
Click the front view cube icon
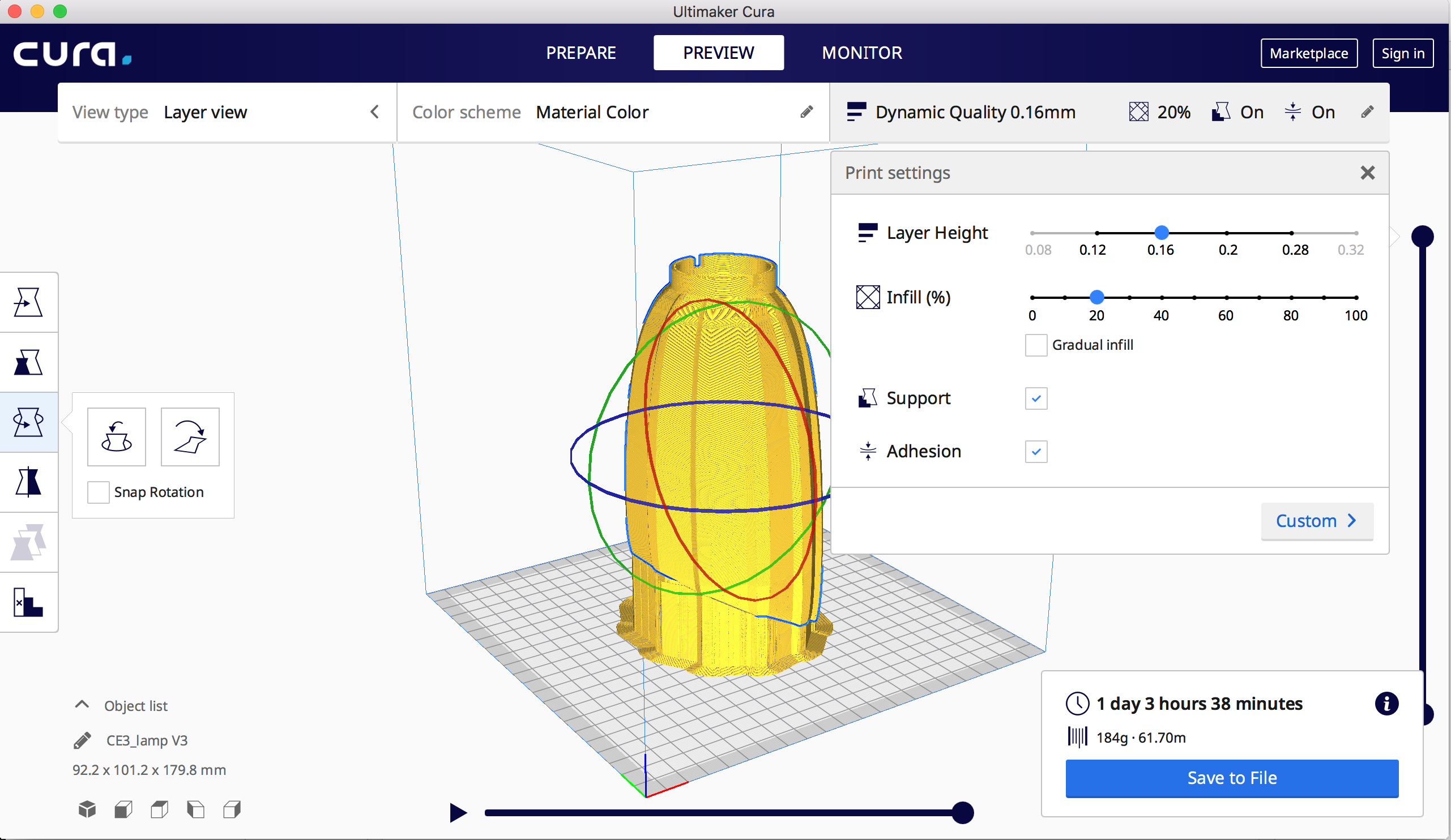pos(123,809)
